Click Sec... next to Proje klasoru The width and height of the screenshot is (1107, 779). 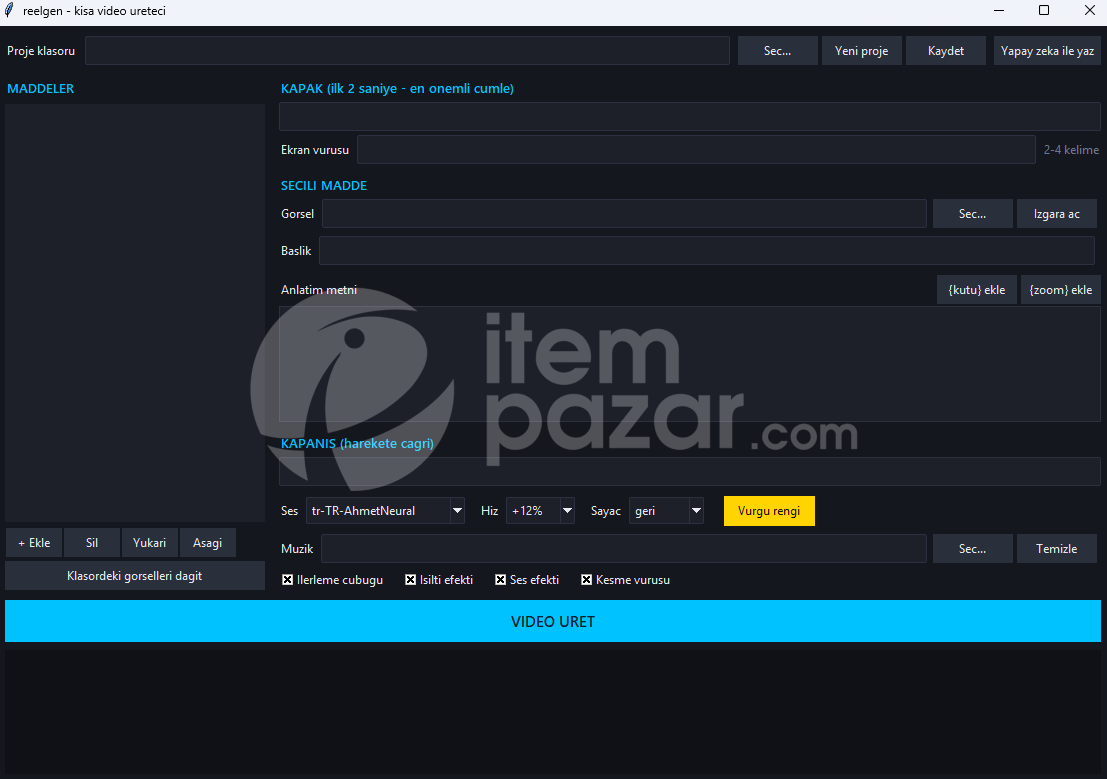(x=777, y=51)
